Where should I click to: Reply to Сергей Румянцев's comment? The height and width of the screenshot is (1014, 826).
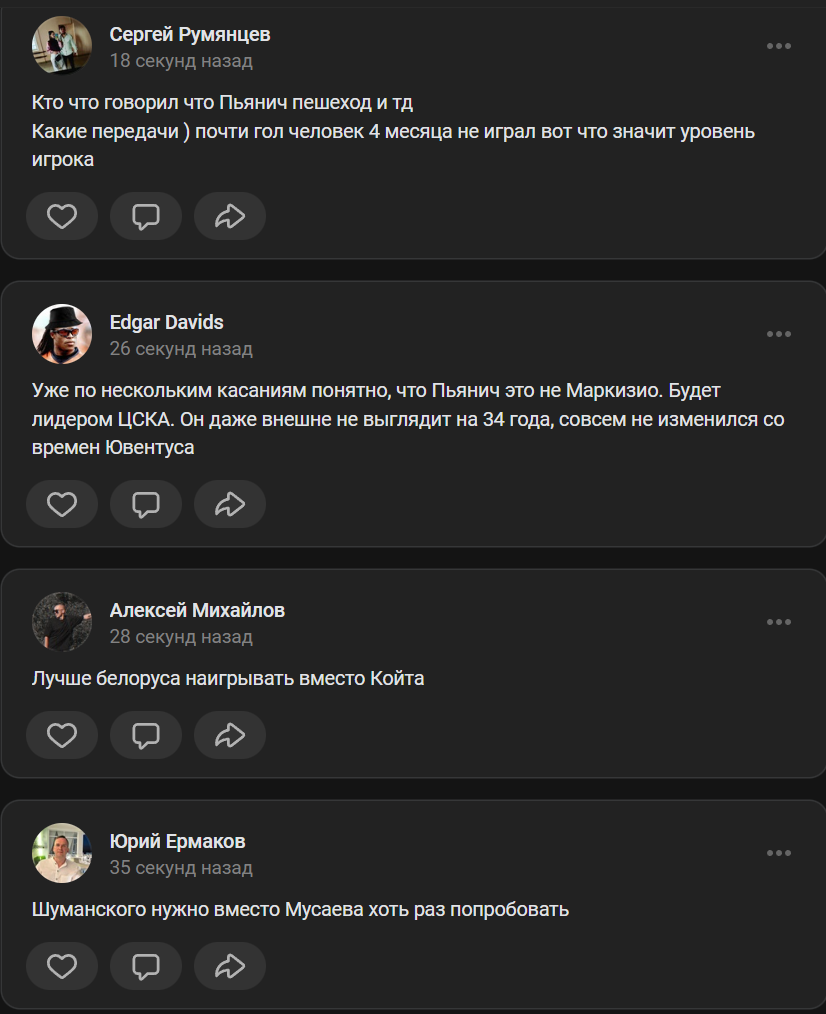pyautogui.click(x=146, y=216)
